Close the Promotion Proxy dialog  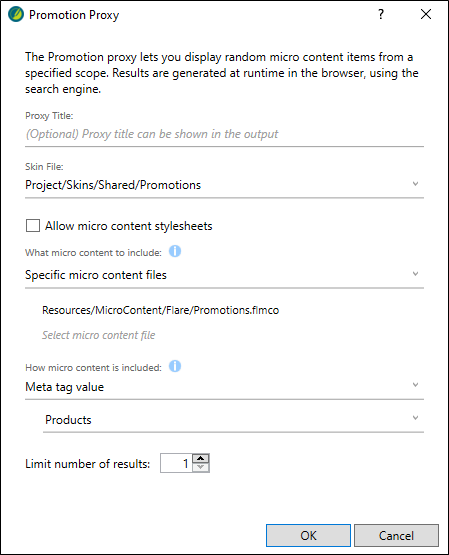pyautogui.click(x=426, y=14)
